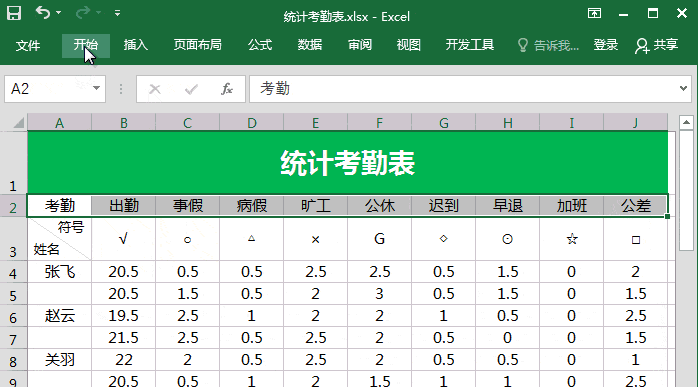
Task: Click the scroll up arrow of vertical scrollbar
Action: point(687,122)
